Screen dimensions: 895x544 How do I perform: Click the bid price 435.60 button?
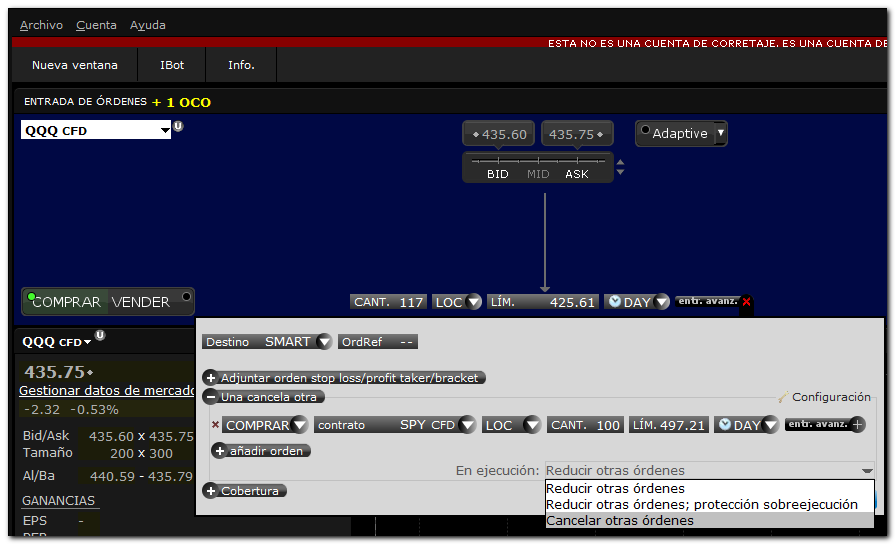[x=498, y=135]
